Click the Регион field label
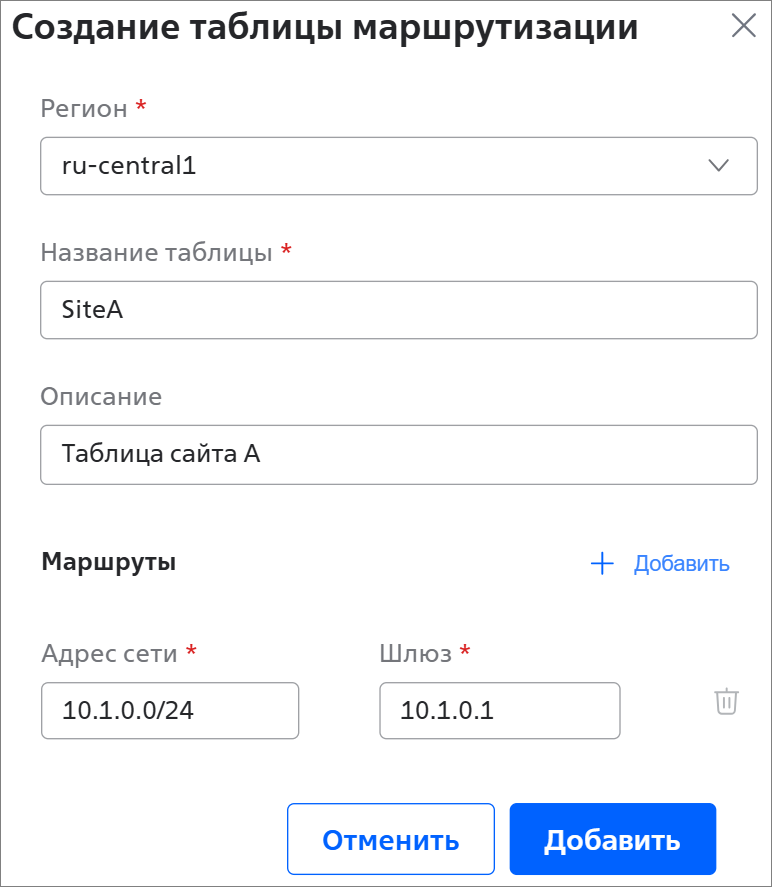The width and height of the screenshot is (772, 887). tap(84, 108)
